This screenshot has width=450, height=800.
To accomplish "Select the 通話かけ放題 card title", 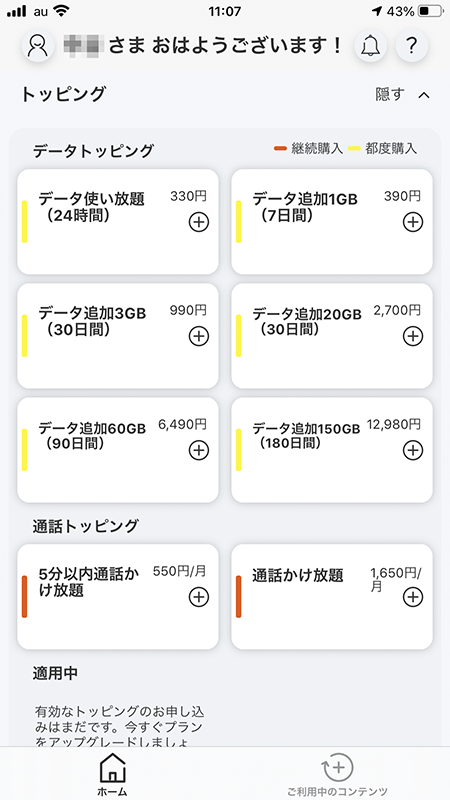I will 298,575.
